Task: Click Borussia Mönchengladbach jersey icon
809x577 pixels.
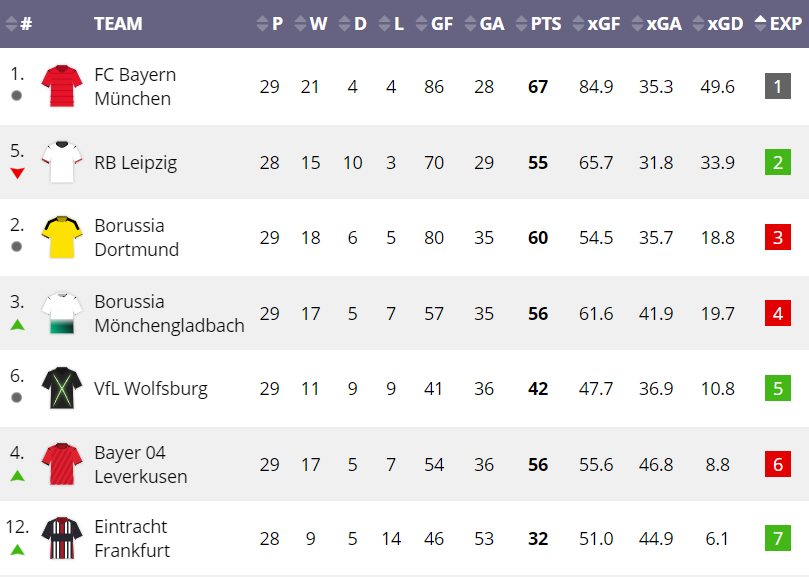Action: click(62, 313)
